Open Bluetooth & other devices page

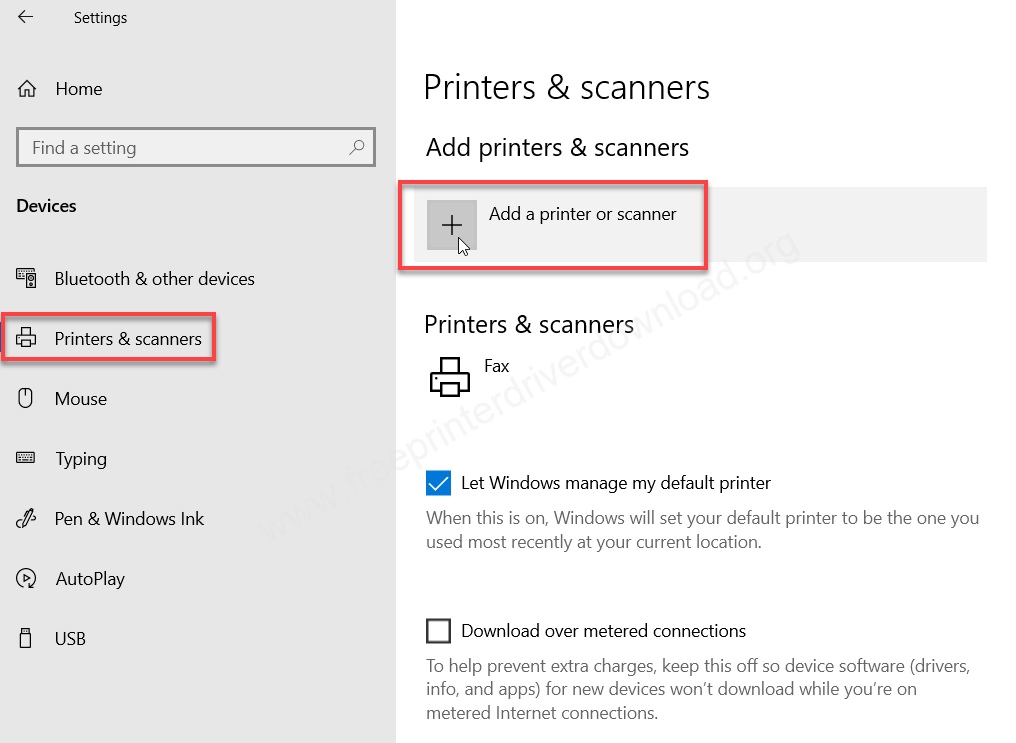pyautogui.click(x=154, y=279)
